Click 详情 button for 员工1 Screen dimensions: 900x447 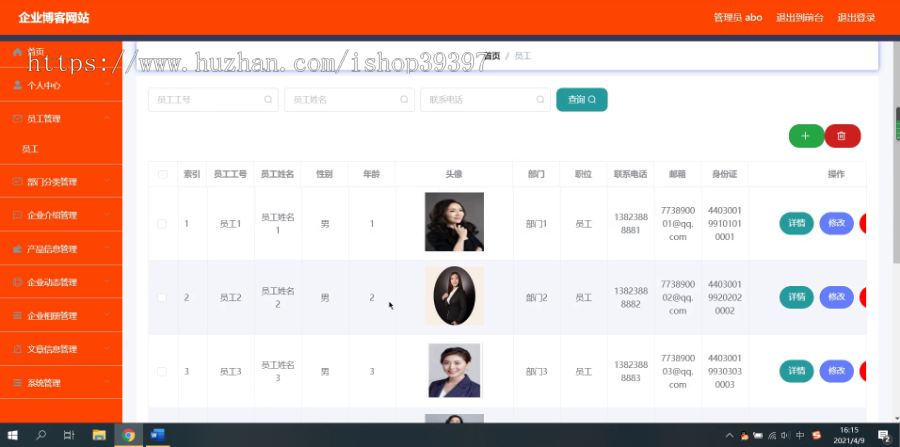[796, 223]
